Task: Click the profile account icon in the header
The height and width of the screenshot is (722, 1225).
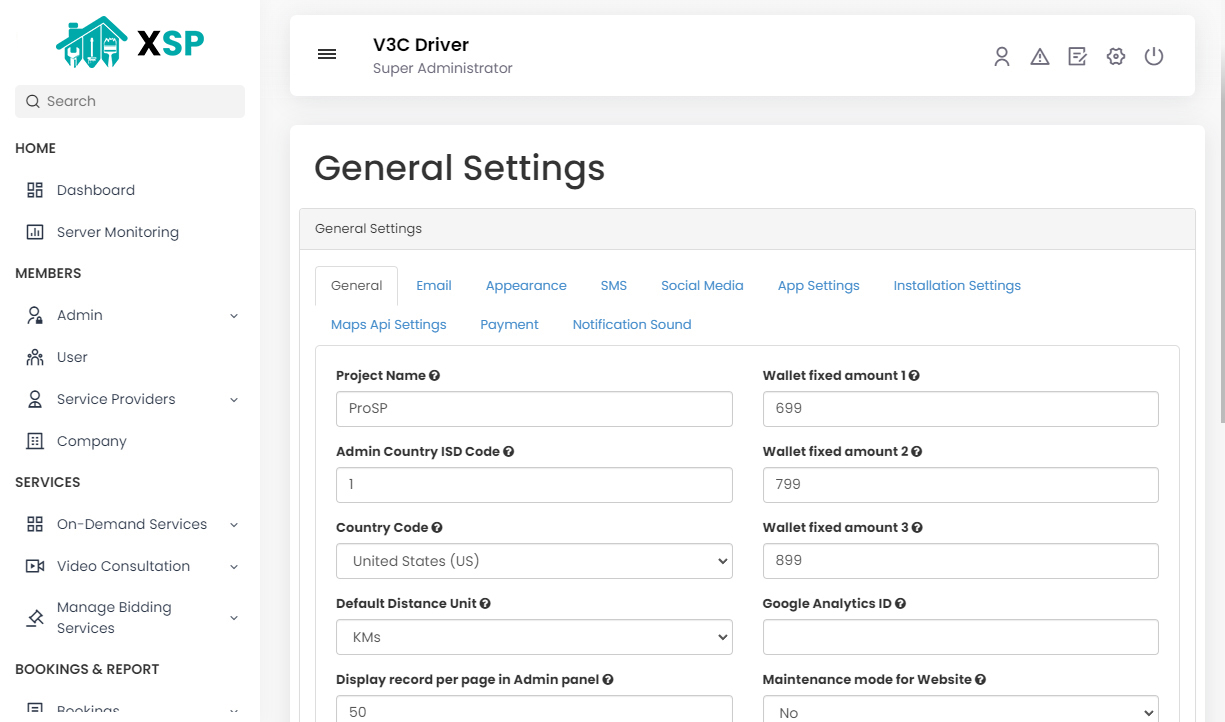Action: [x=1001, y=56]
